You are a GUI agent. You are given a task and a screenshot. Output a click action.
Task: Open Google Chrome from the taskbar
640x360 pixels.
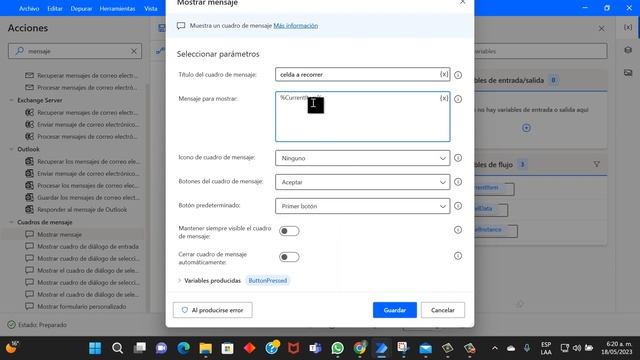(x=360, y=348)
